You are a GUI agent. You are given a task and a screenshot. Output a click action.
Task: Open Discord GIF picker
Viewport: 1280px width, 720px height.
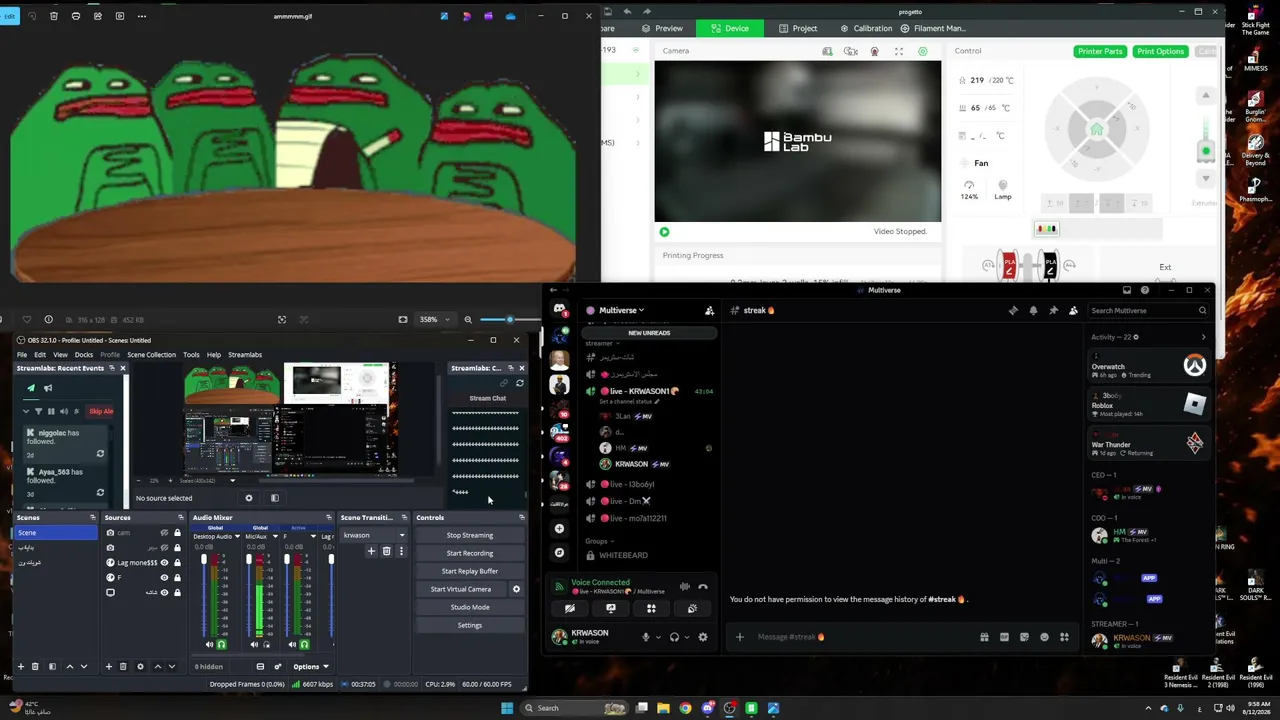point(1004,637)
